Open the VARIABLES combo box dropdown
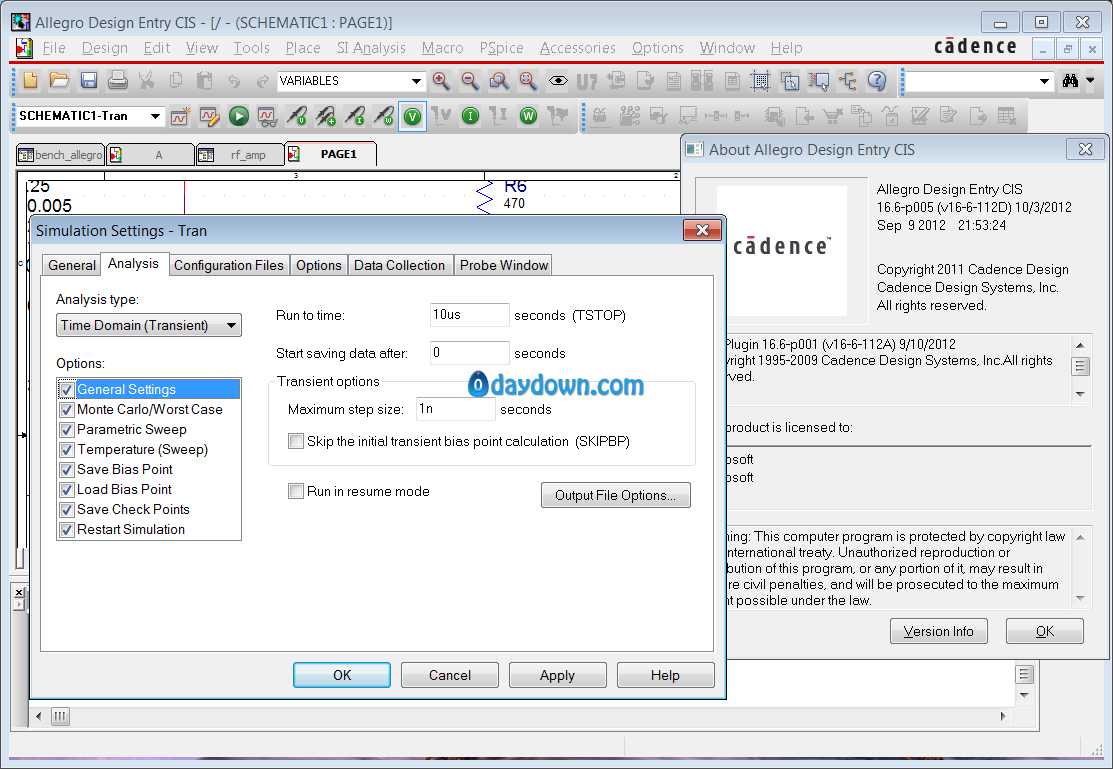Viewport: 1113px width, 769px height. 416,81
